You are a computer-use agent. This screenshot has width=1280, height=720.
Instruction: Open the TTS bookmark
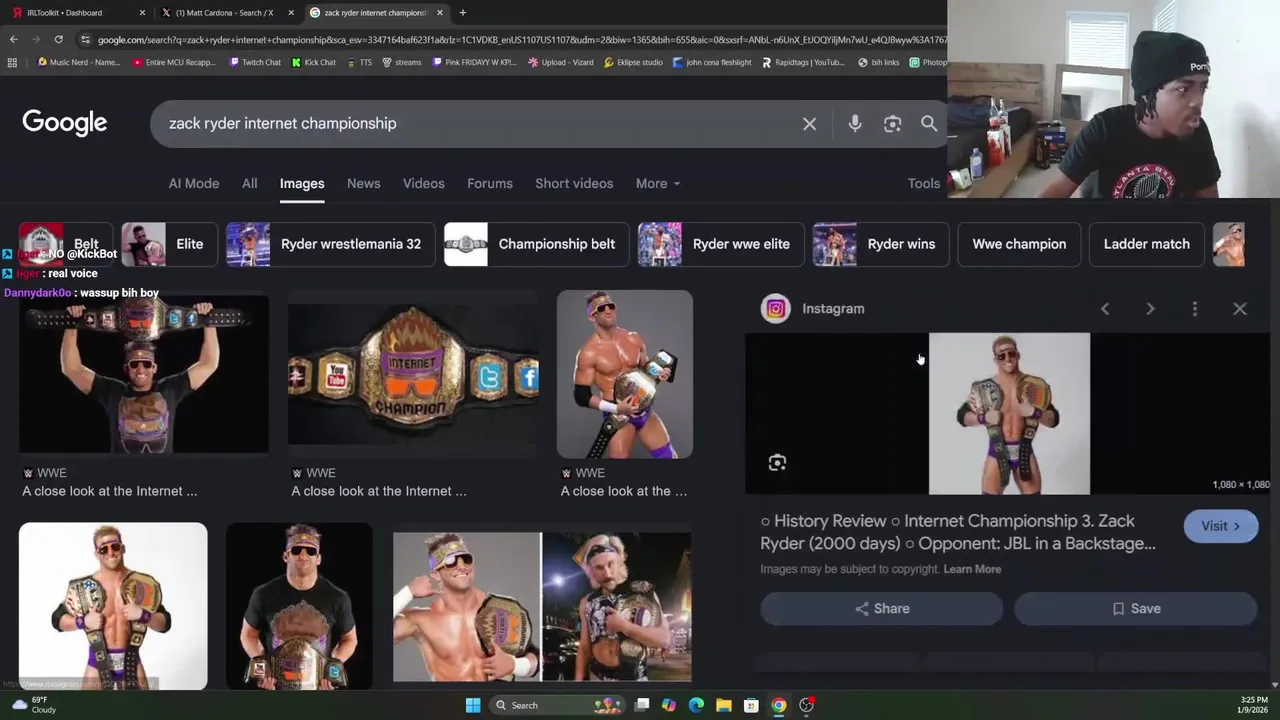click(x=359, y=62)
